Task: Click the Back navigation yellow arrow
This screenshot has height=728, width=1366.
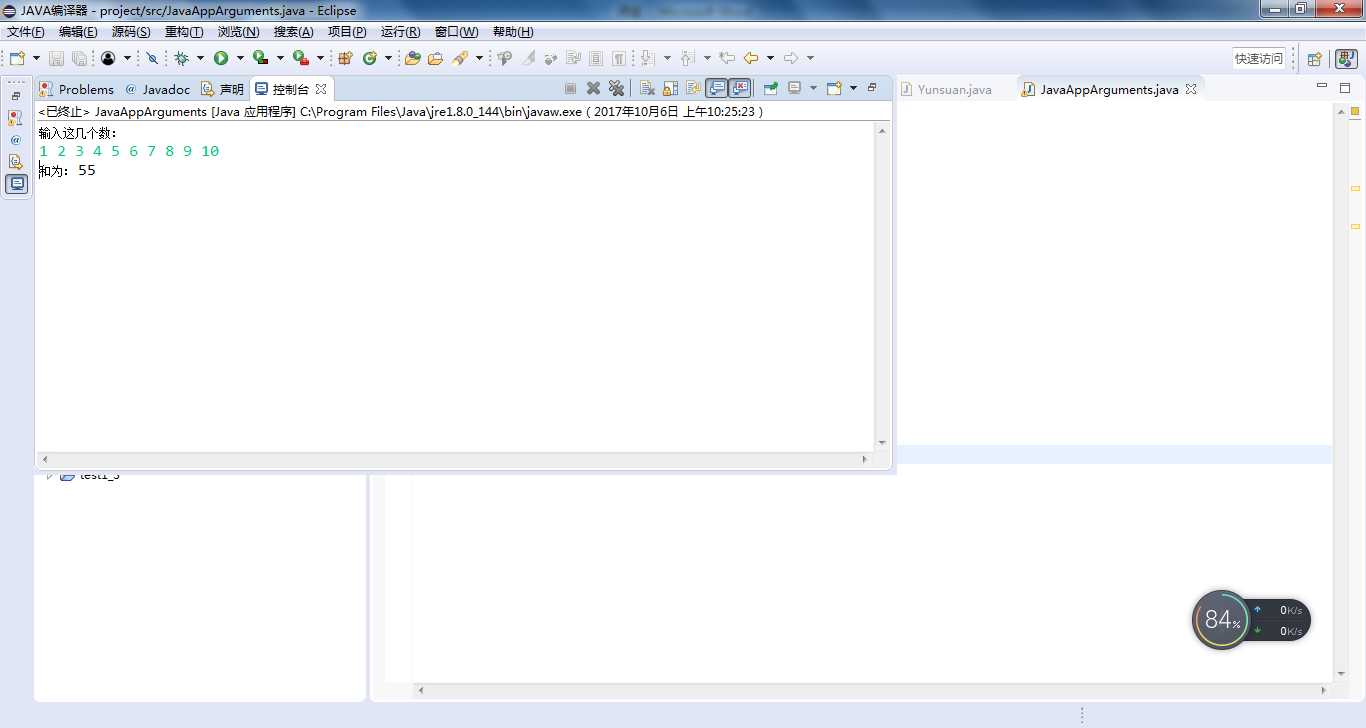Action: pos(751,59)
